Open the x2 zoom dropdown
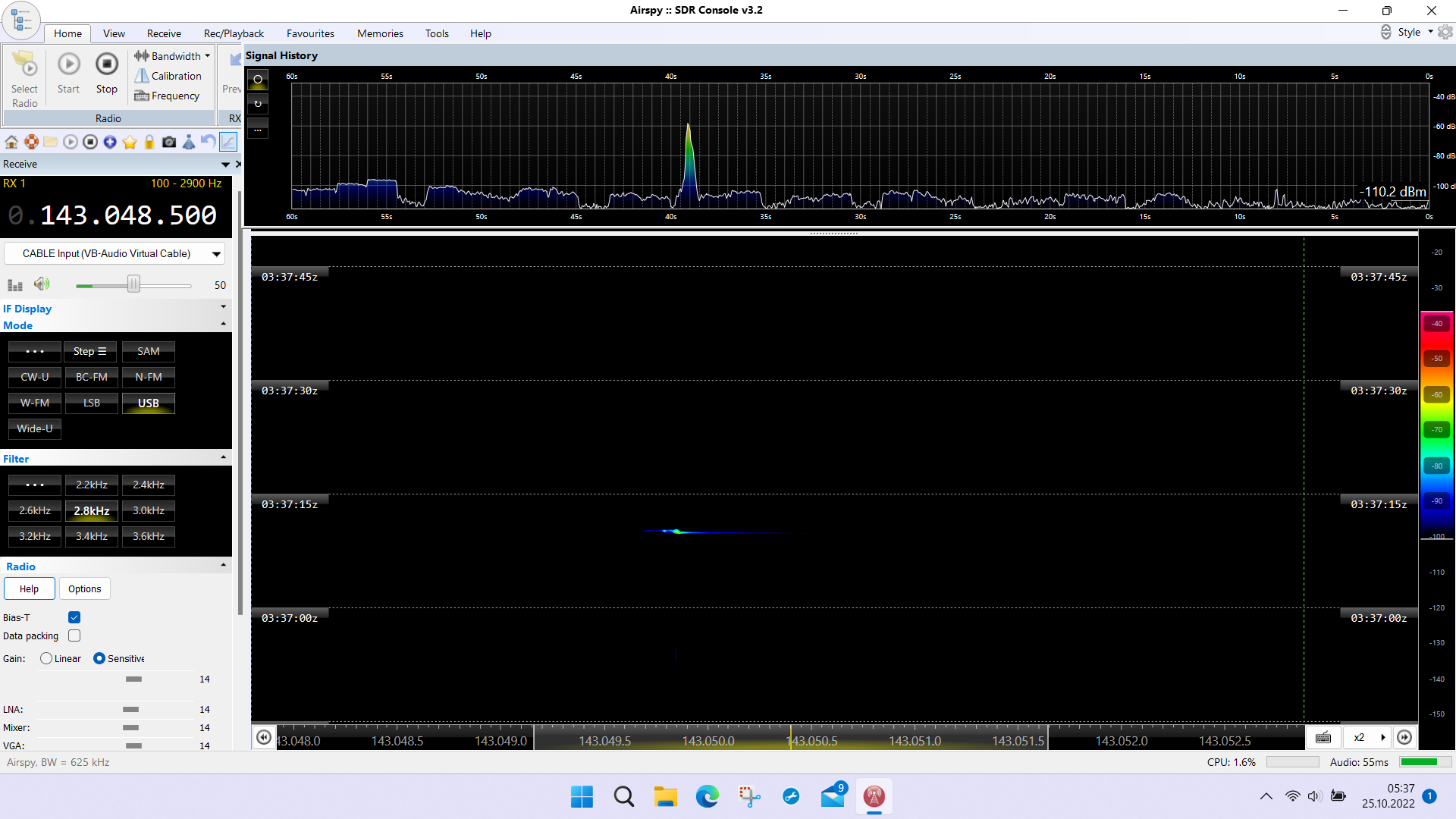 click(1369, 737)
